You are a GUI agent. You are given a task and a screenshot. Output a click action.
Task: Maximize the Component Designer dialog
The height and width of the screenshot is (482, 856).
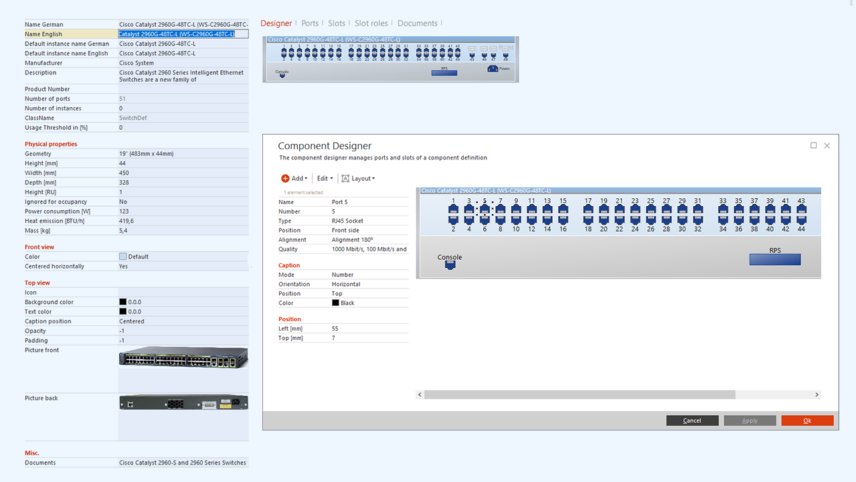tap(813, 146)
